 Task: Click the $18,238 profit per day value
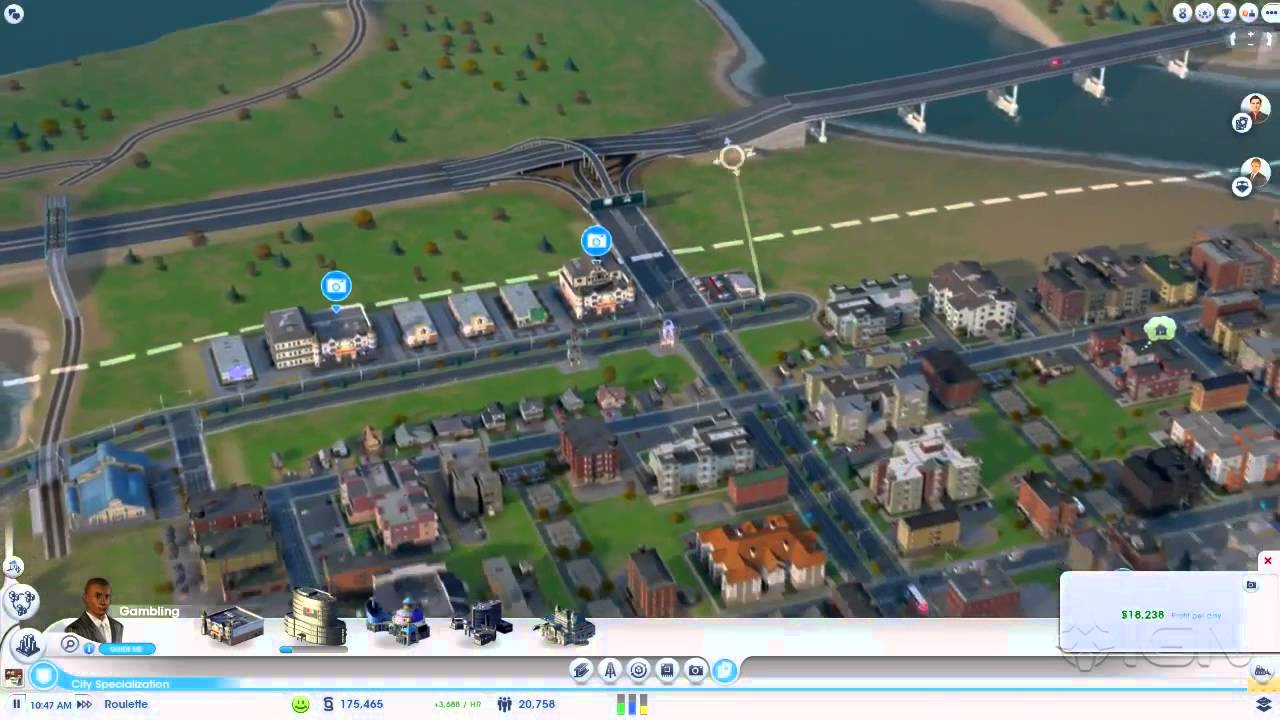[x=1143, y=615]
